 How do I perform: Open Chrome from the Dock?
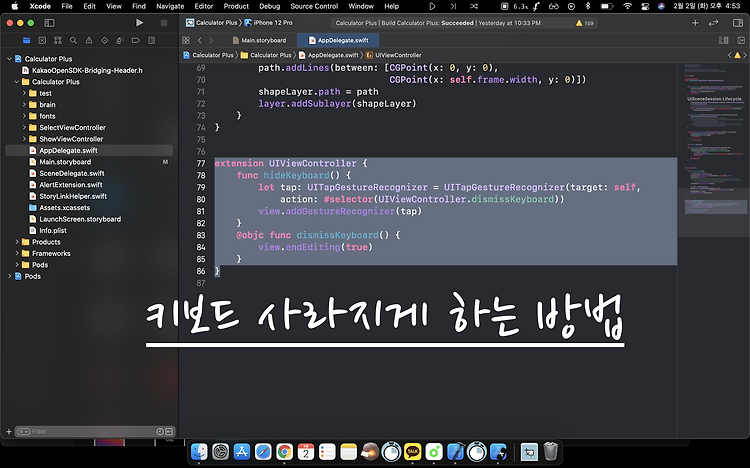284,451
